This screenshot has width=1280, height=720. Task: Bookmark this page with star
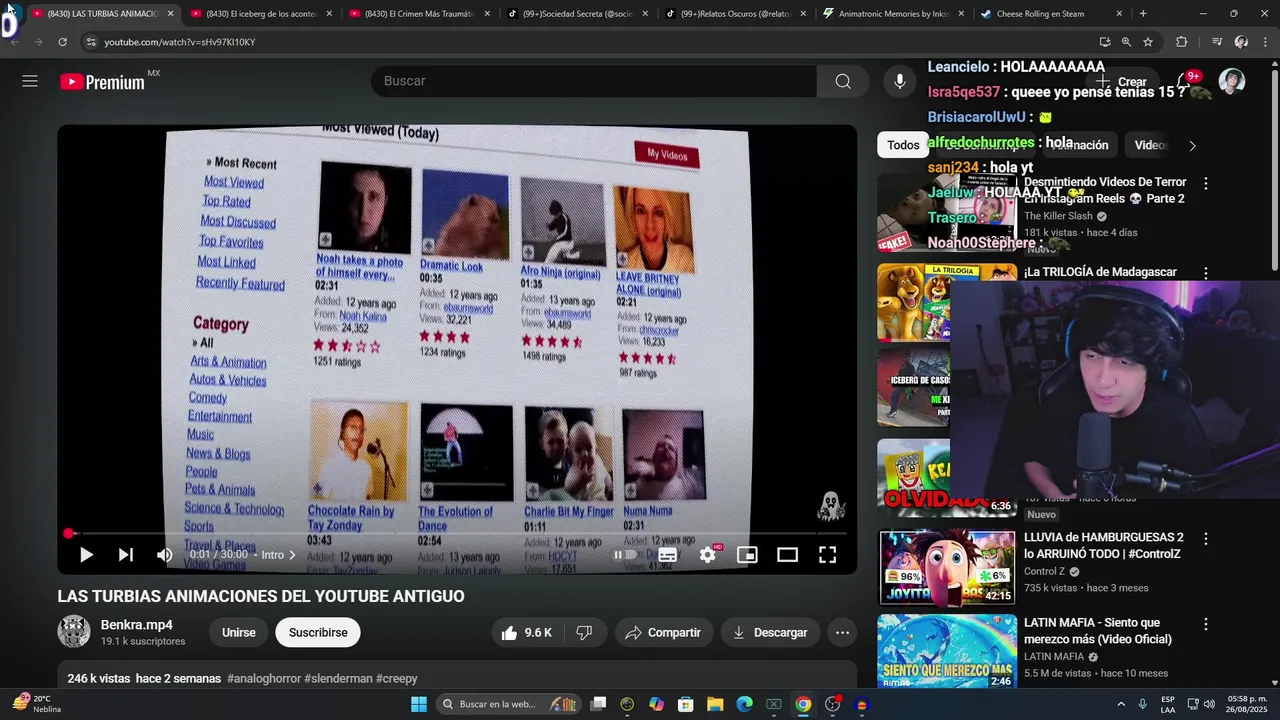coord(1148,42)
